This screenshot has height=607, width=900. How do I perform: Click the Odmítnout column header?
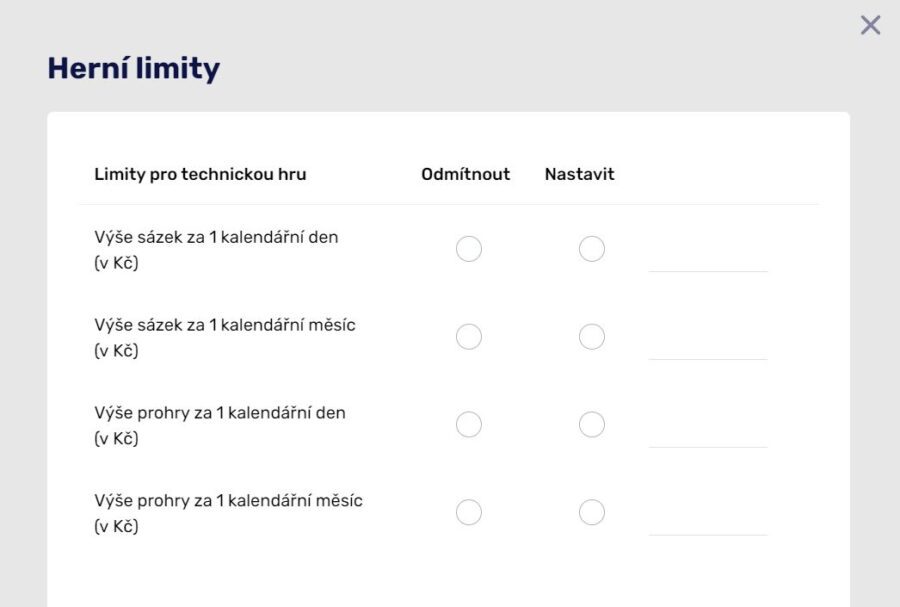[x=465, y=174]
